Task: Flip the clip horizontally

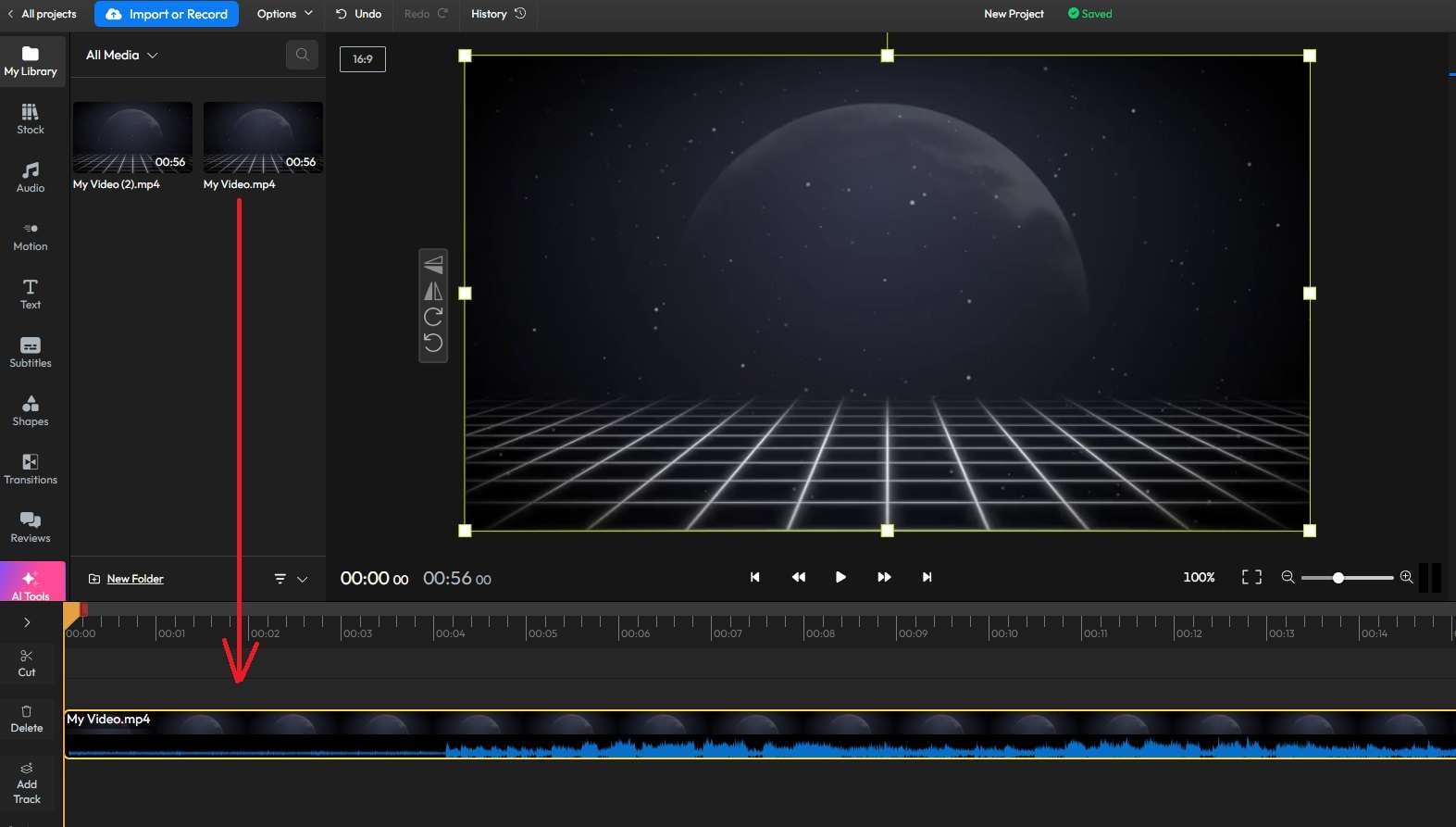Action: 433,291
